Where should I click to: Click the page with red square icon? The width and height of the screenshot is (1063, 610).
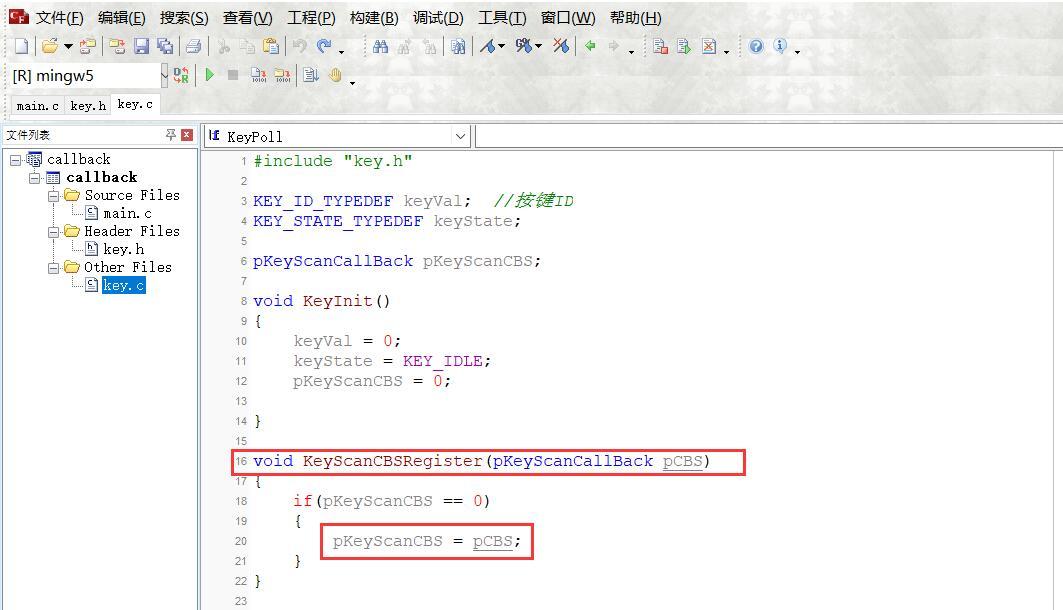(x=660, y=46)
